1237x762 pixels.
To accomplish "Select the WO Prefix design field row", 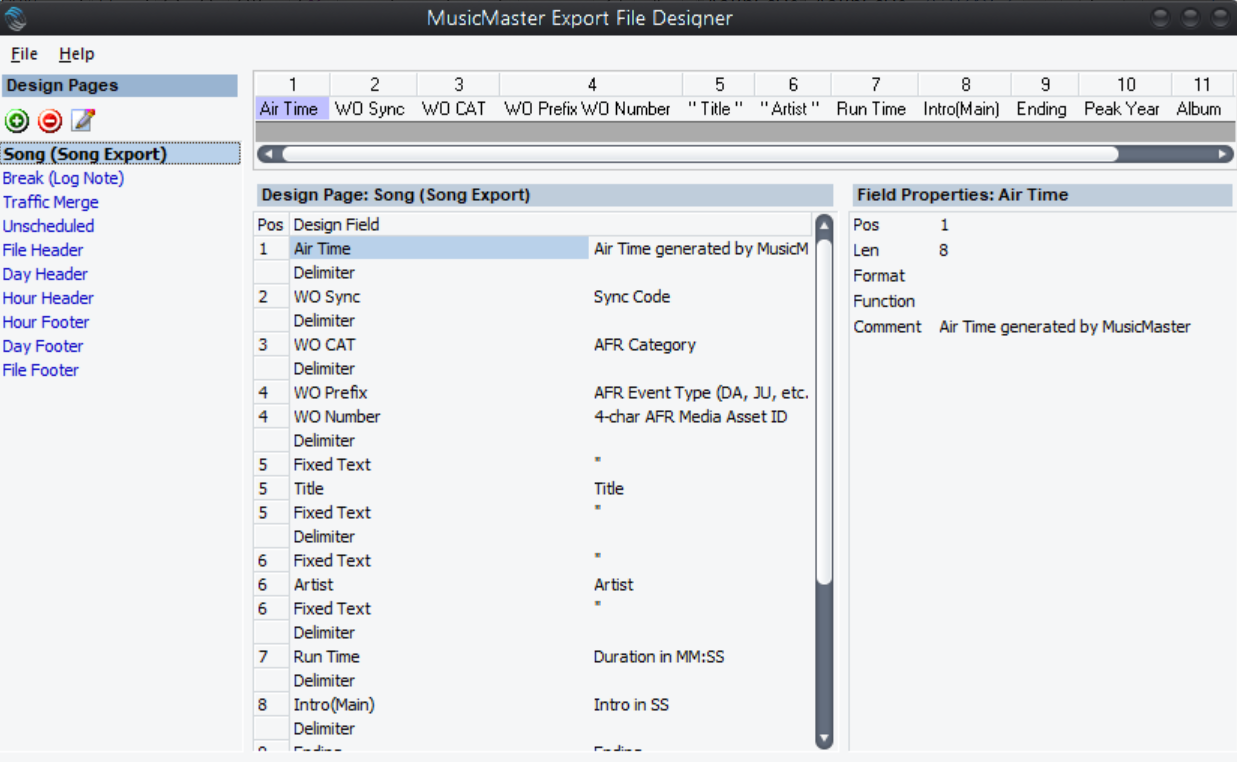I will tap(533, 393).
